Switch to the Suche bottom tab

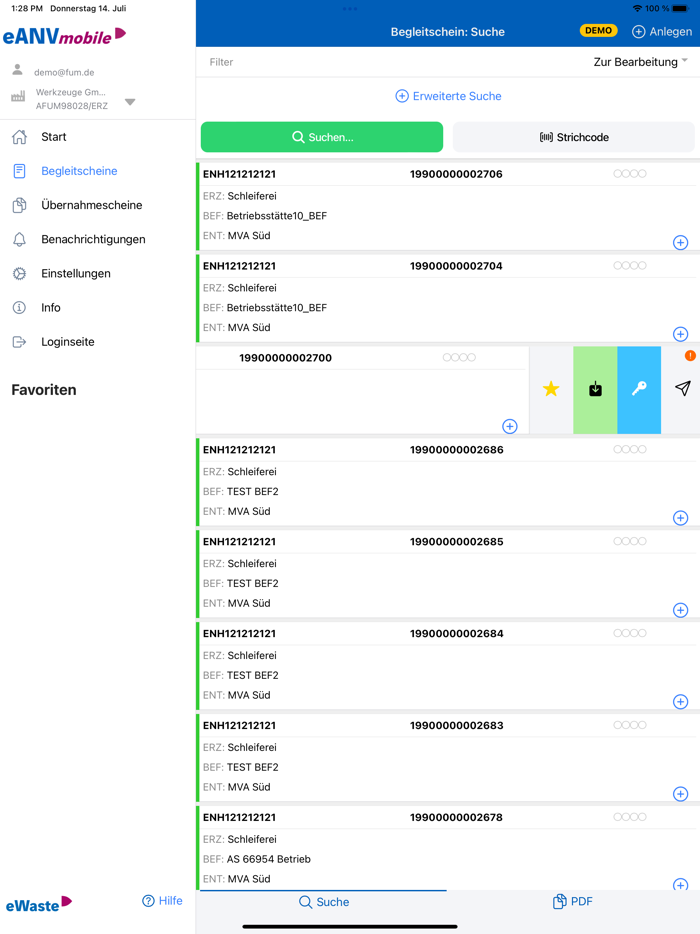click(323, 902)
